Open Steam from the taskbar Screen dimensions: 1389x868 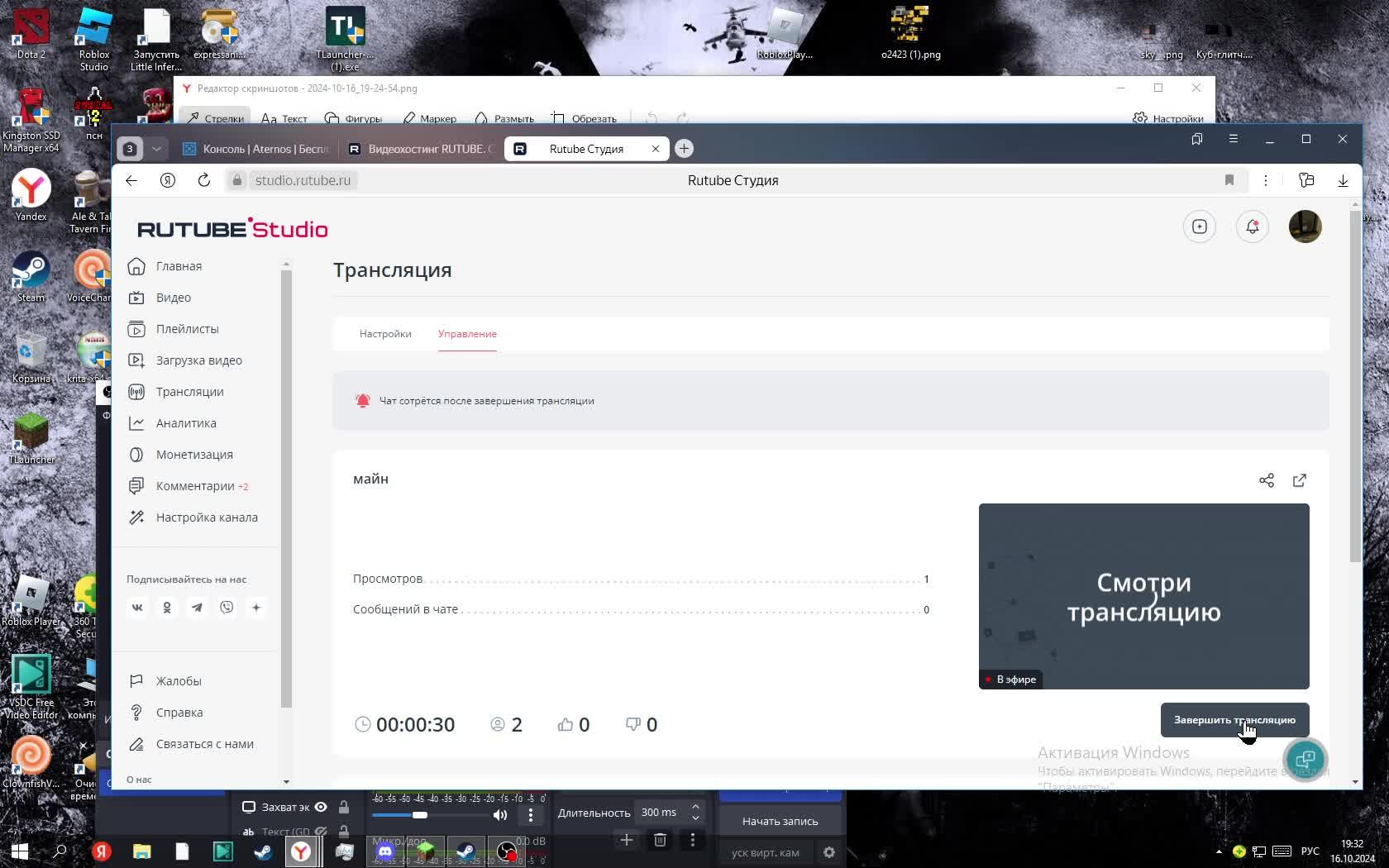coord(263,851)
